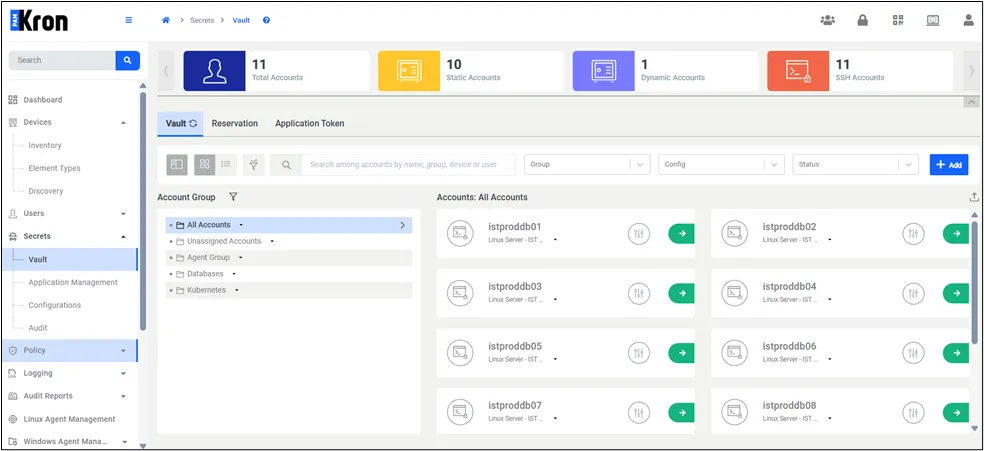Select the Agent Group folder

tap(208, 258)
